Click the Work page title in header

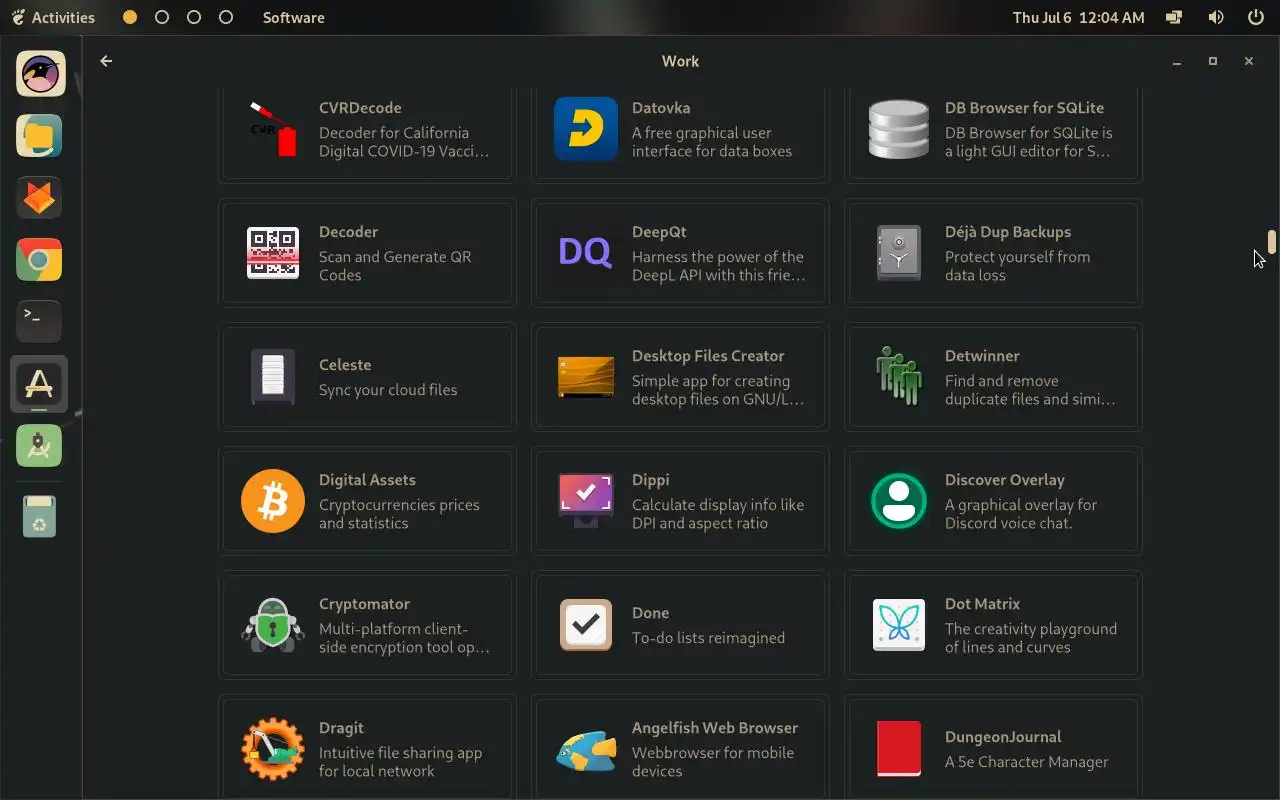click(x=680, y=61)
